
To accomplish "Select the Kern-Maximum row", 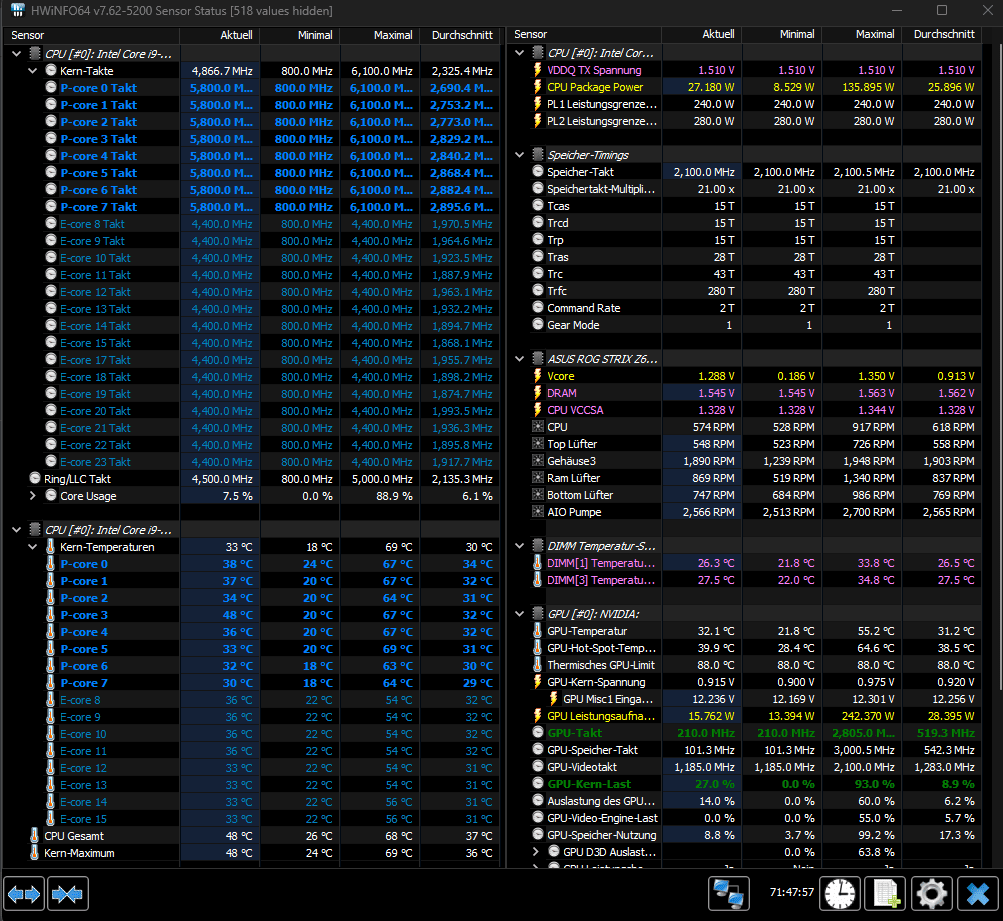I will click(x=252, y=853).
